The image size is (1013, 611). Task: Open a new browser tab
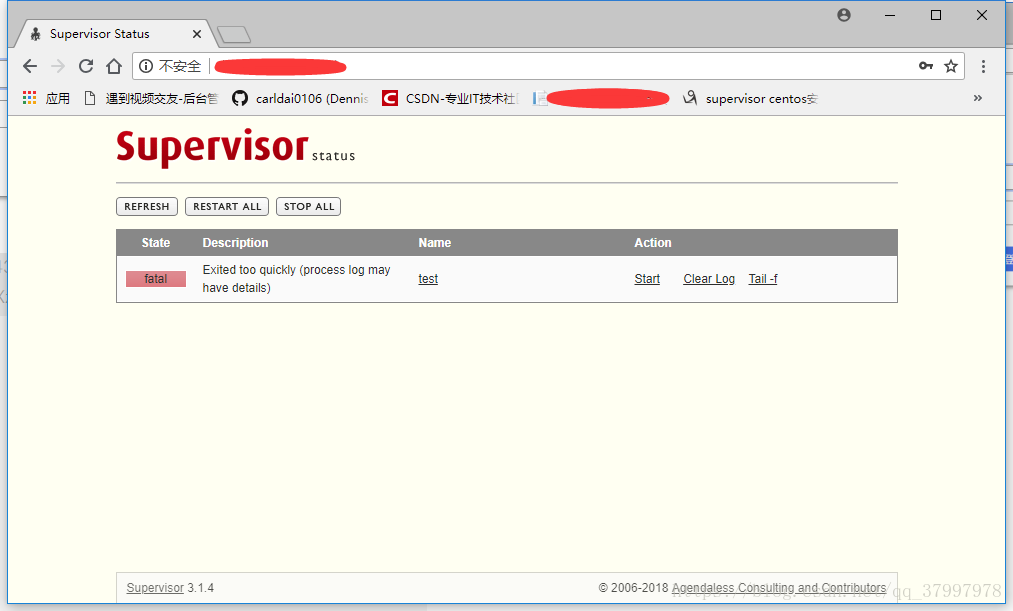click(x=234, y=35)
